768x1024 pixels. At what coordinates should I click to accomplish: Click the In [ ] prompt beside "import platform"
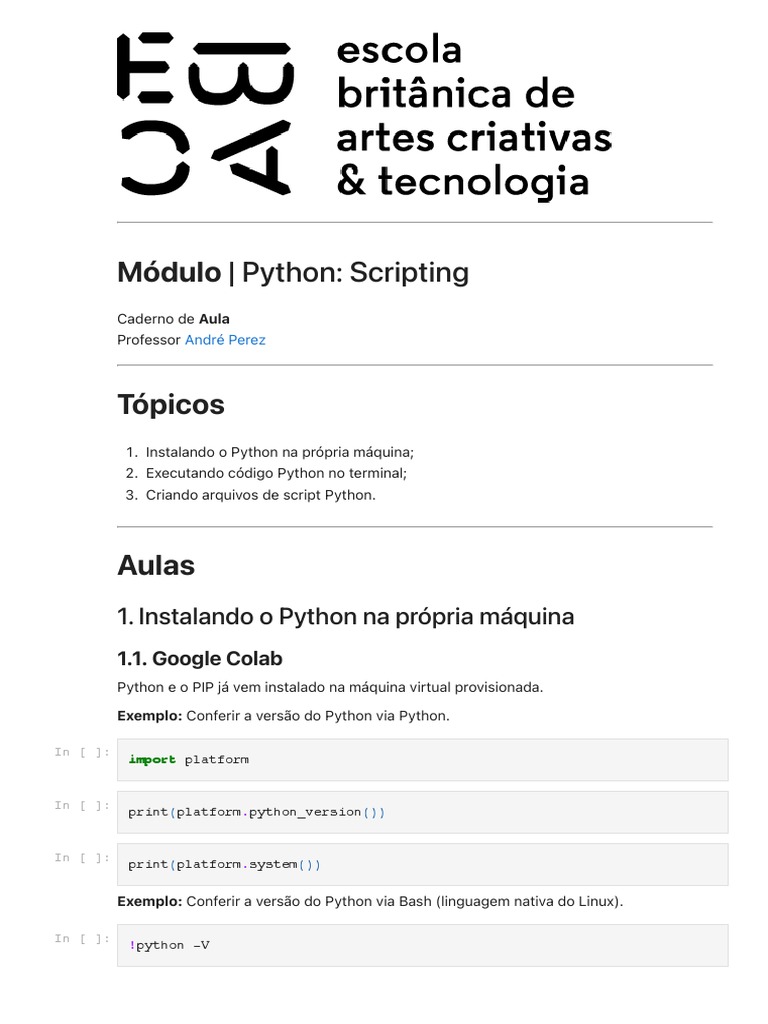[x=82, y=753]
